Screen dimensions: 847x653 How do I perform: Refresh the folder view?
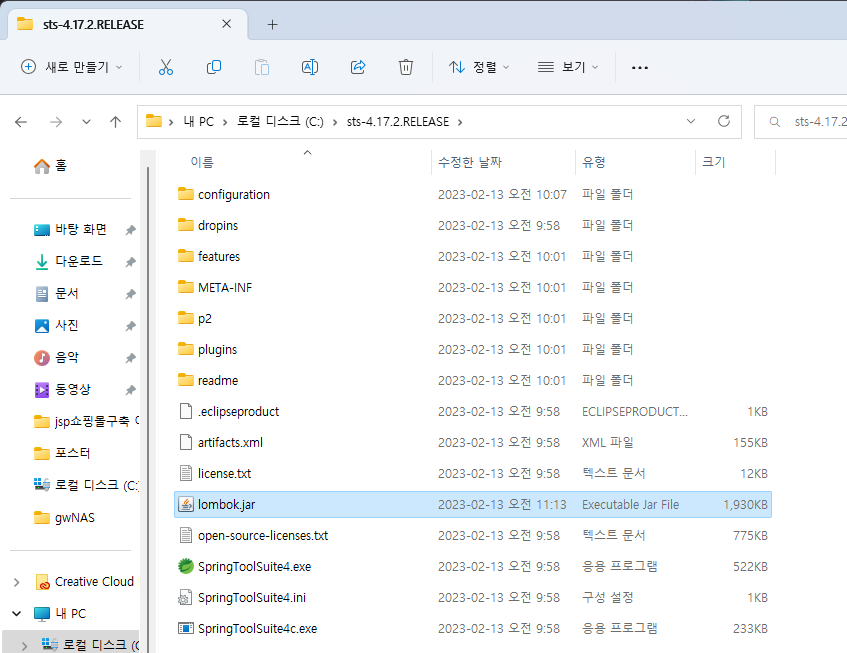[x=724, y=121]
